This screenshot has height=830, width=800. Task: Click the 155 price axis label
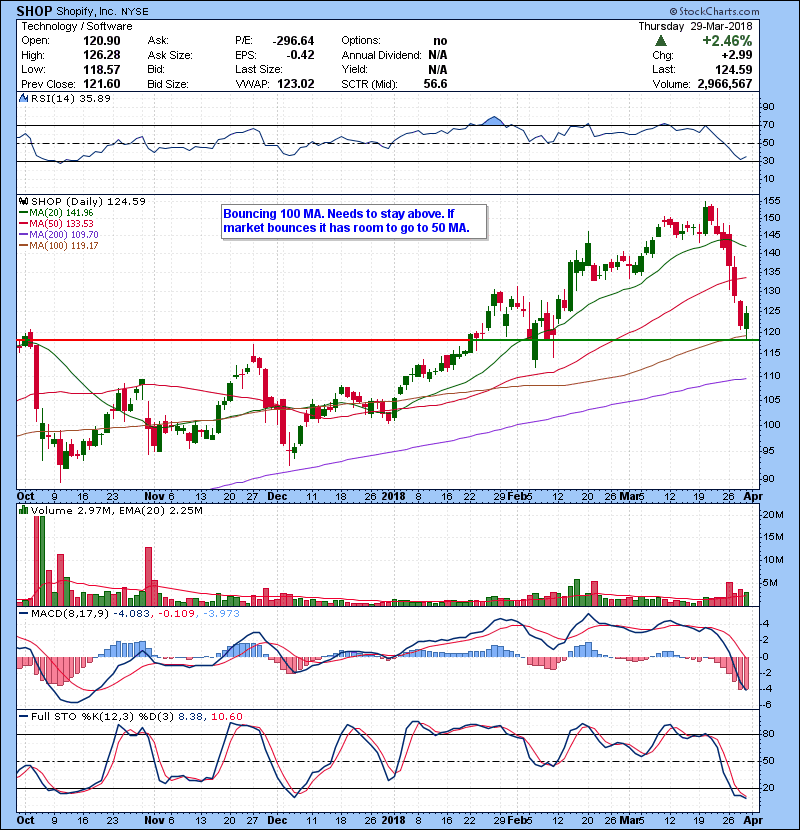pos(771,201)
